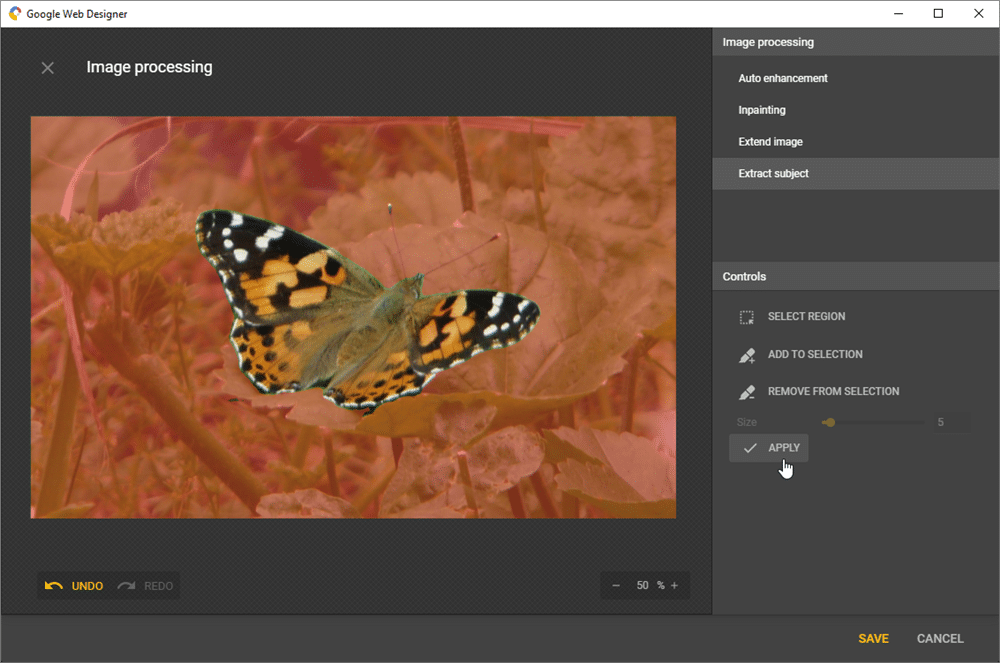Maximize the Google Web Designer window
Viewport: 1000px width, 663px height.
coord(938,14)
